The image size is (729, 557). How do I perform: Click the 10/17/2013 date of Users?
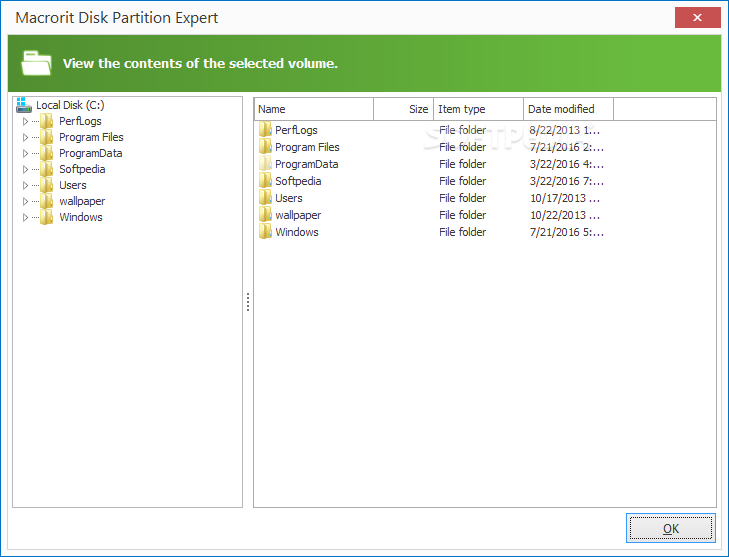pos(565,198)
